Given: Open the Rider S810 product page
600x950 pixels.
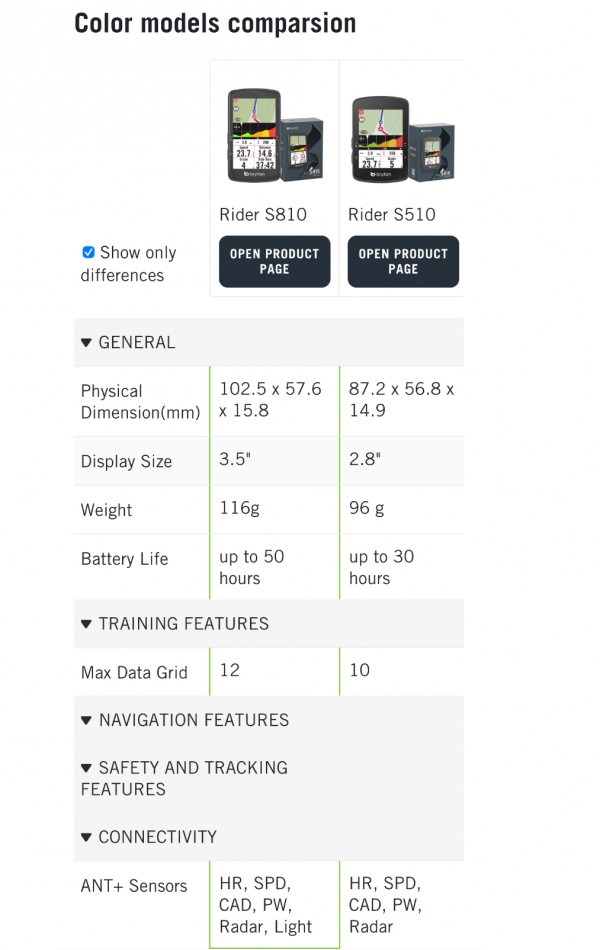Looking at the screenshot, I should [x=274, y=261].
